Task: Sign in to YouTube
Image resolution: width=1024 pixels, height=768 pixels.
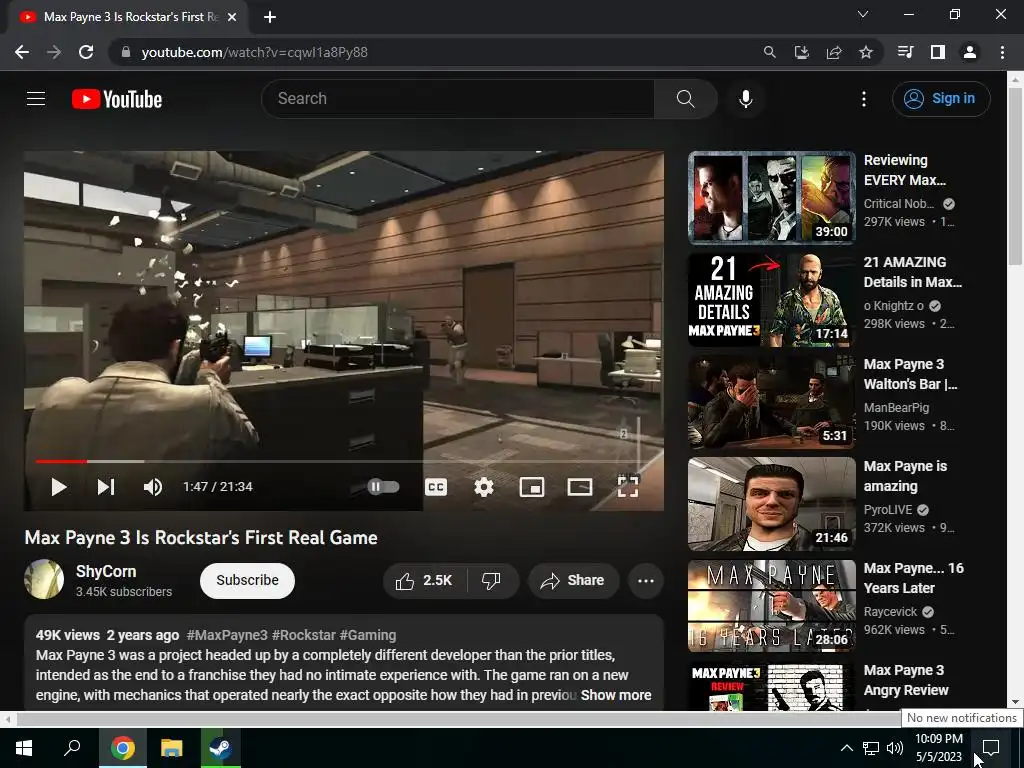Action: (x=941, y=99)
